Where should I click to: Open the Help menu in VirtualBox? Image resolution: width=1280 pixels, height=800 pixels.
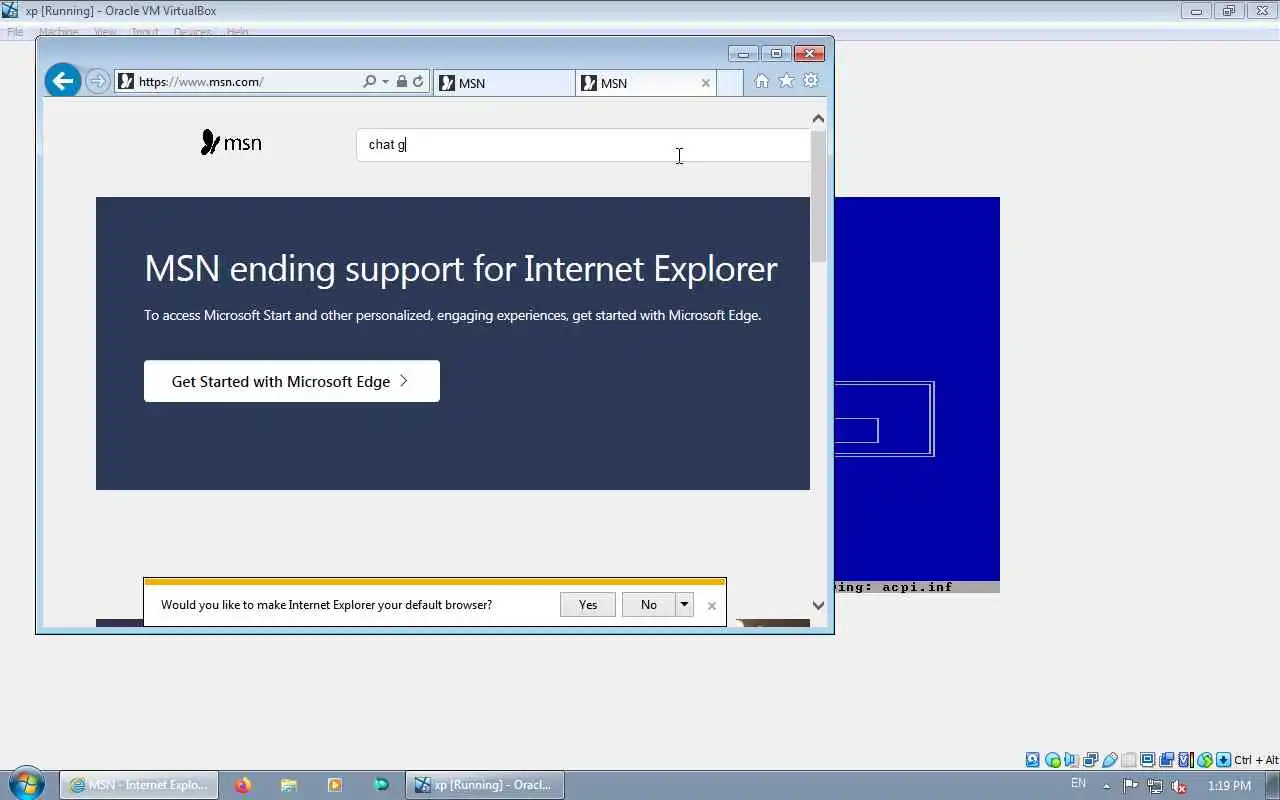click(x=237, y=32)
